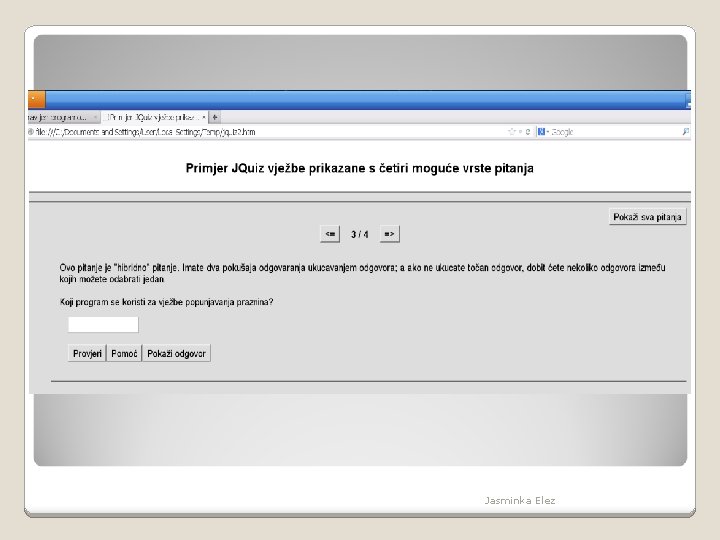Click the page heading Primjer JQuiz vježbe
Image resolution: width=720 pixels, height=540 pixels.
pyautogui.click(x=360, y=168)
